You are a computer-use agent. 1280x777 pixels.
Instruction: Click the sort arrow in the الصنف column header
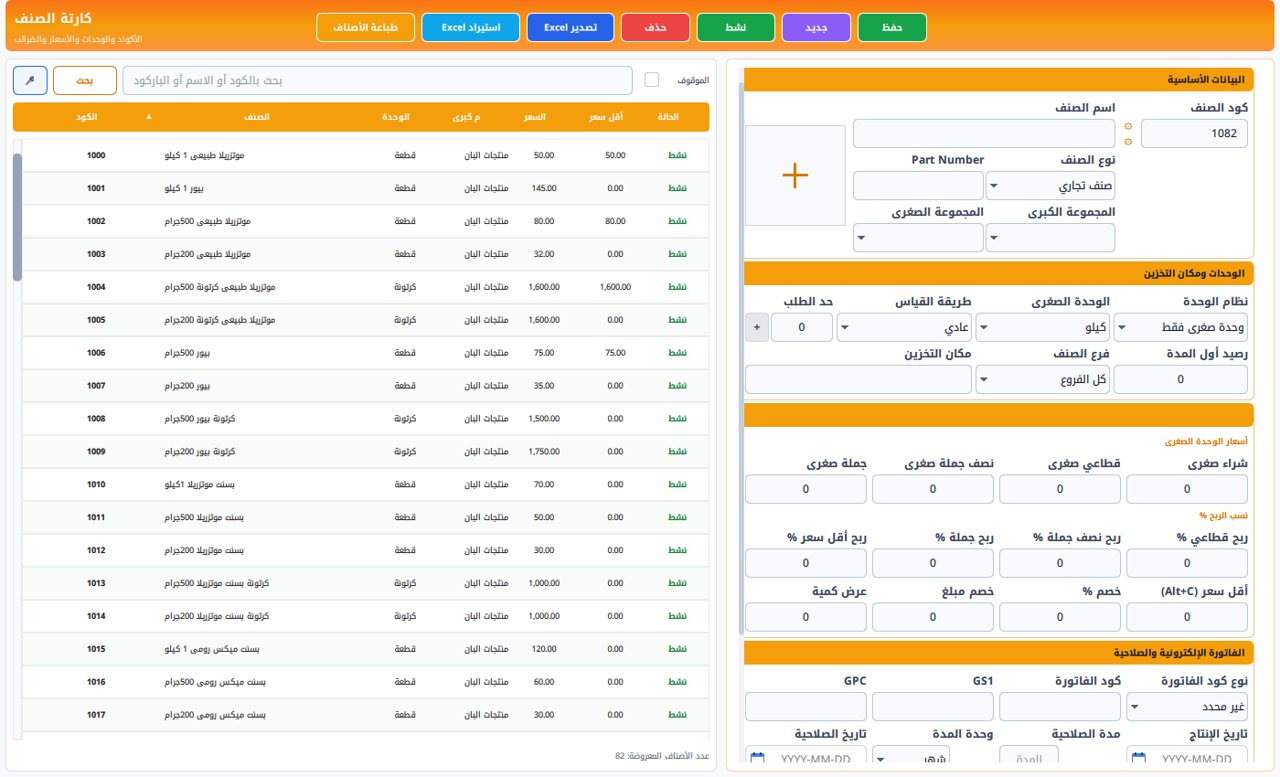click(x=149, y=117)
